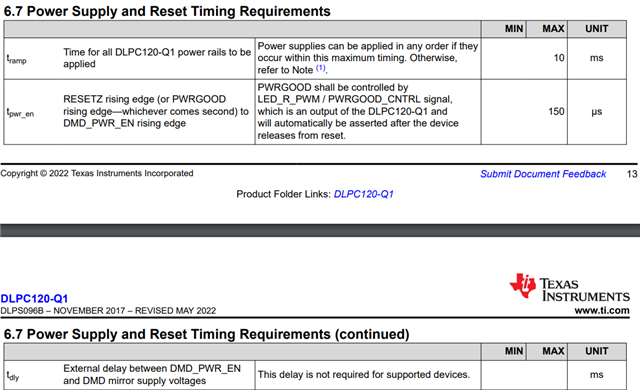Image resolution: width=640 pixels, height=390 pixels.
Task: Select the MAX value 10
Action: pyautogui.click(x=559, y=58)
